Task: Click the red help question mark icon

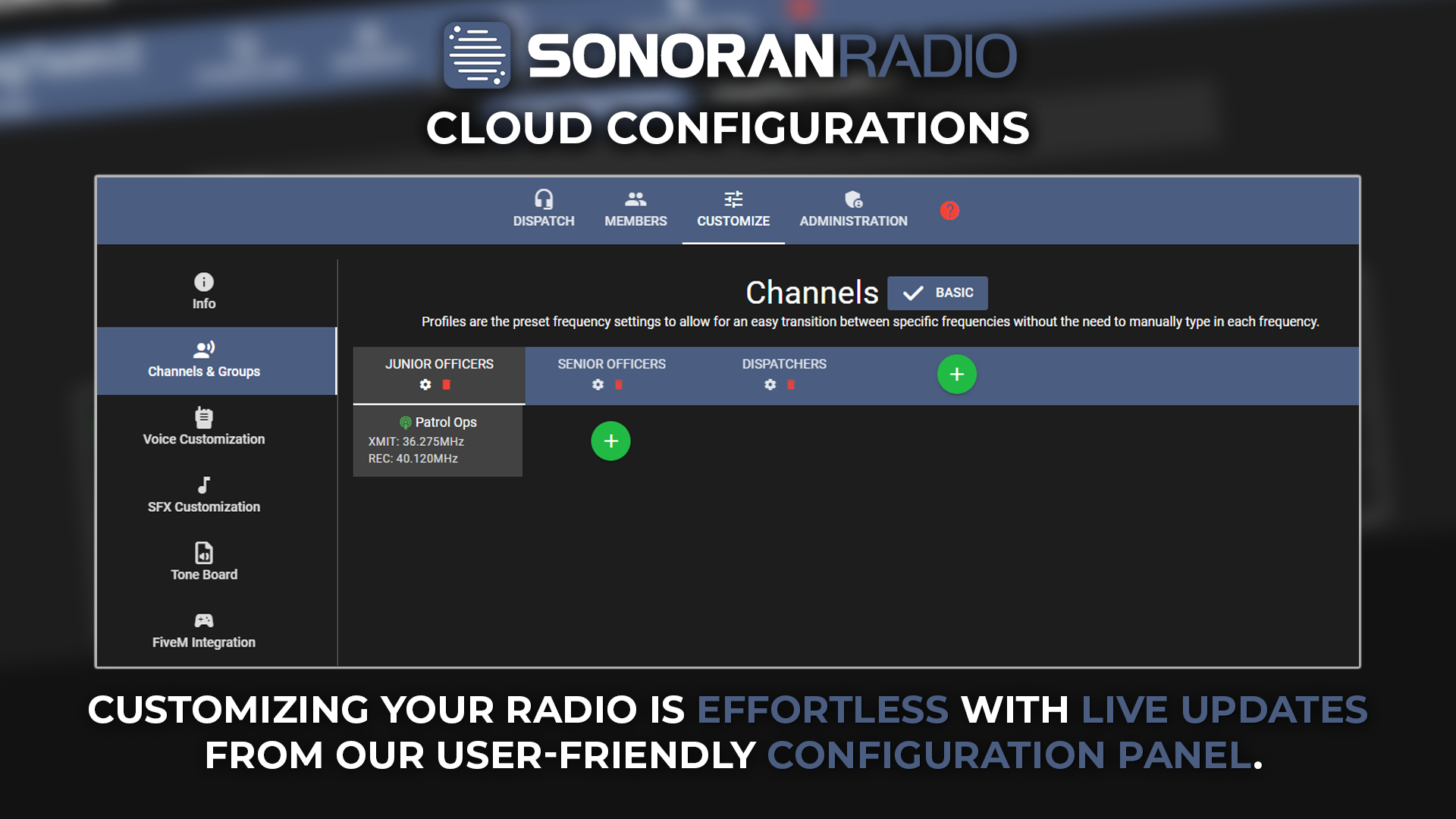Action: (949, 211)
